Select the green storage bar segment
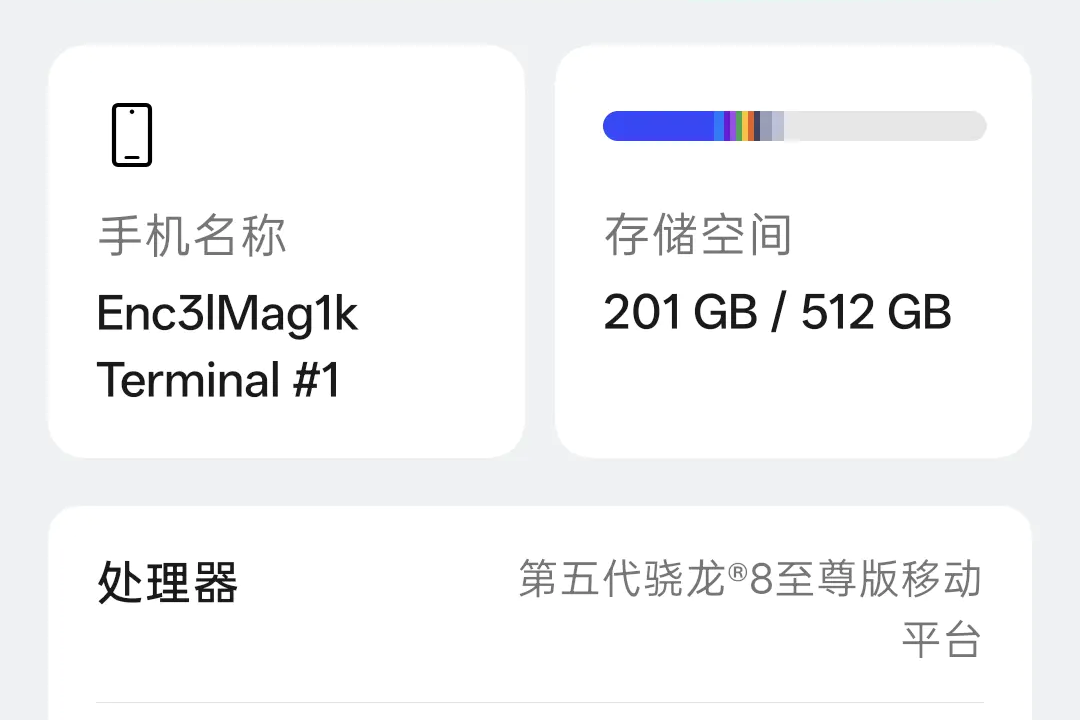 click(739, 126)
